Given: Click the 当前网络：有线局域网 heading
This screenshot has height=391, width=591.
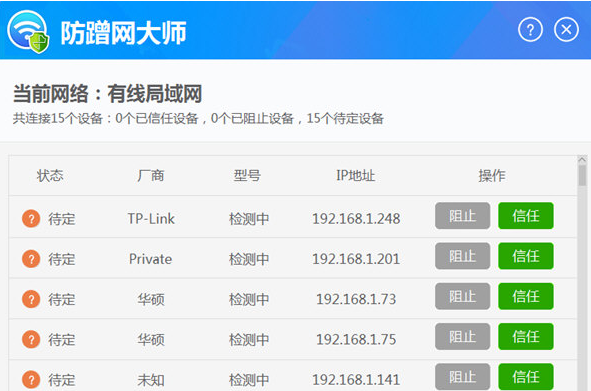Looking at the screenshot, I should [107, 94].
